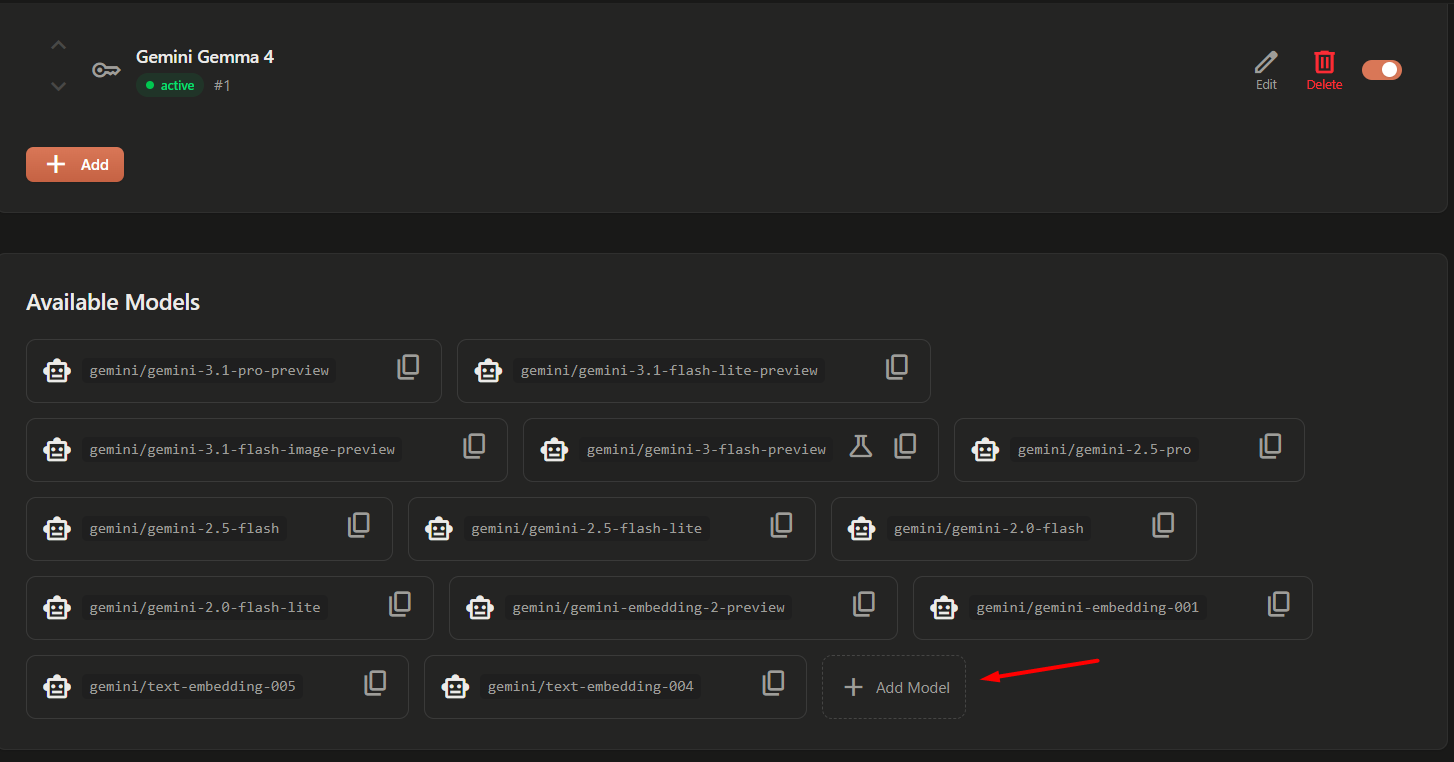
Task: Disable the Gemini Gemma 4 connection toggle
Action: 1382,70
